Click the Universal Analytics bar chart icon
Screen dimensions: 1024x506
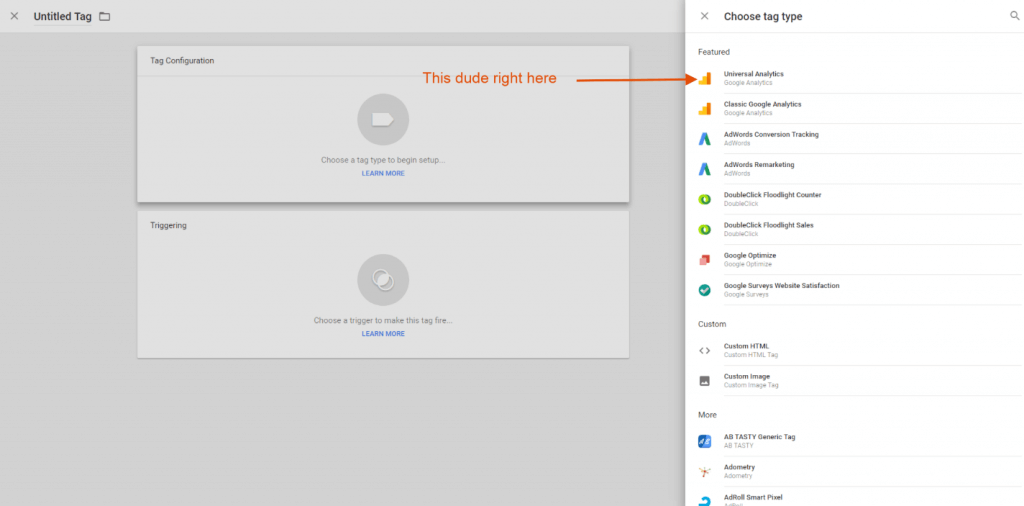[705, 78]
